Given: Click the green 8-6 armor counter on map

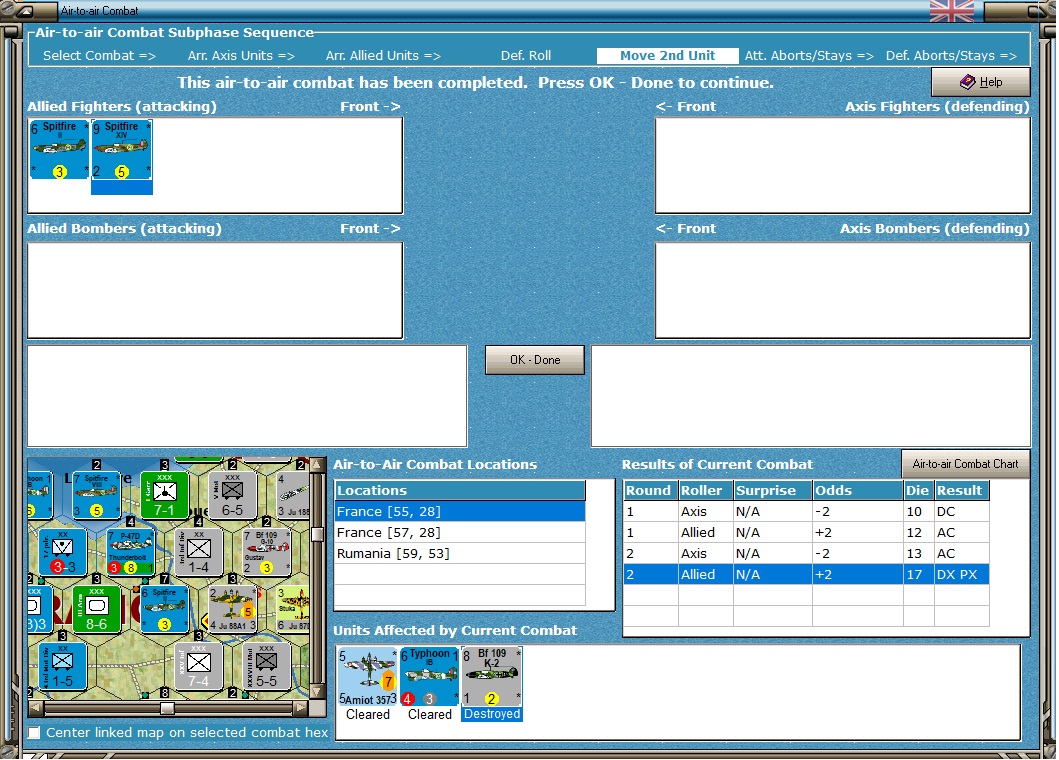Looking at the screenshot, I should (x=97, y=609).
